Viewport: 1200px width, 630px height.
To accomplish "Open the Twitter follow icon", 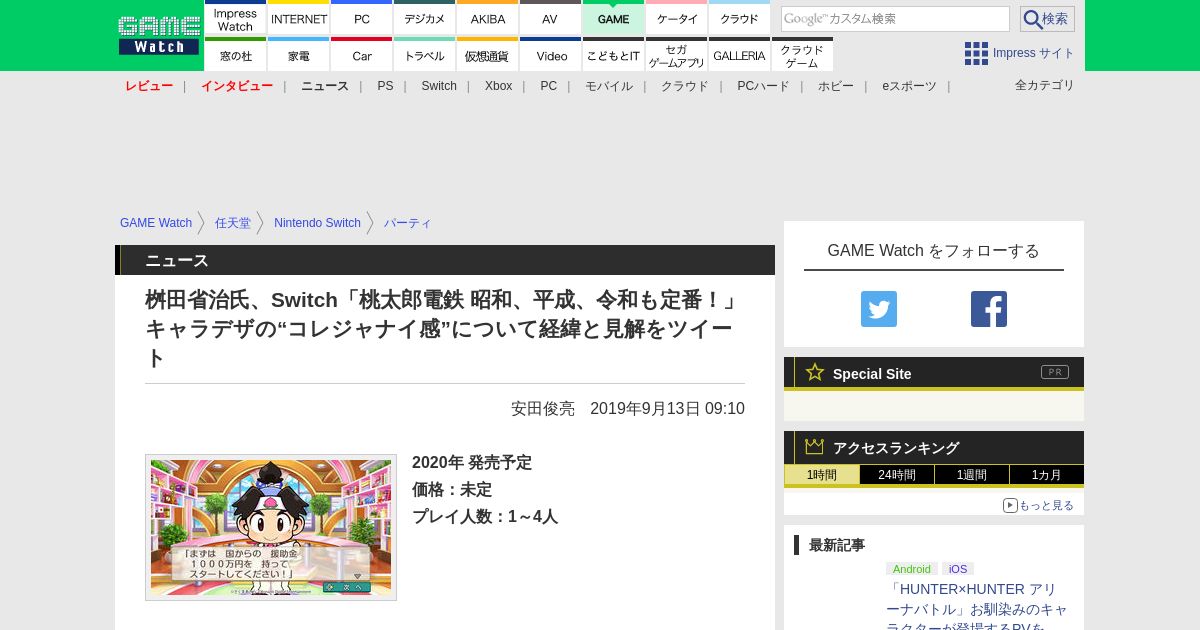I will tap(879, 309).
